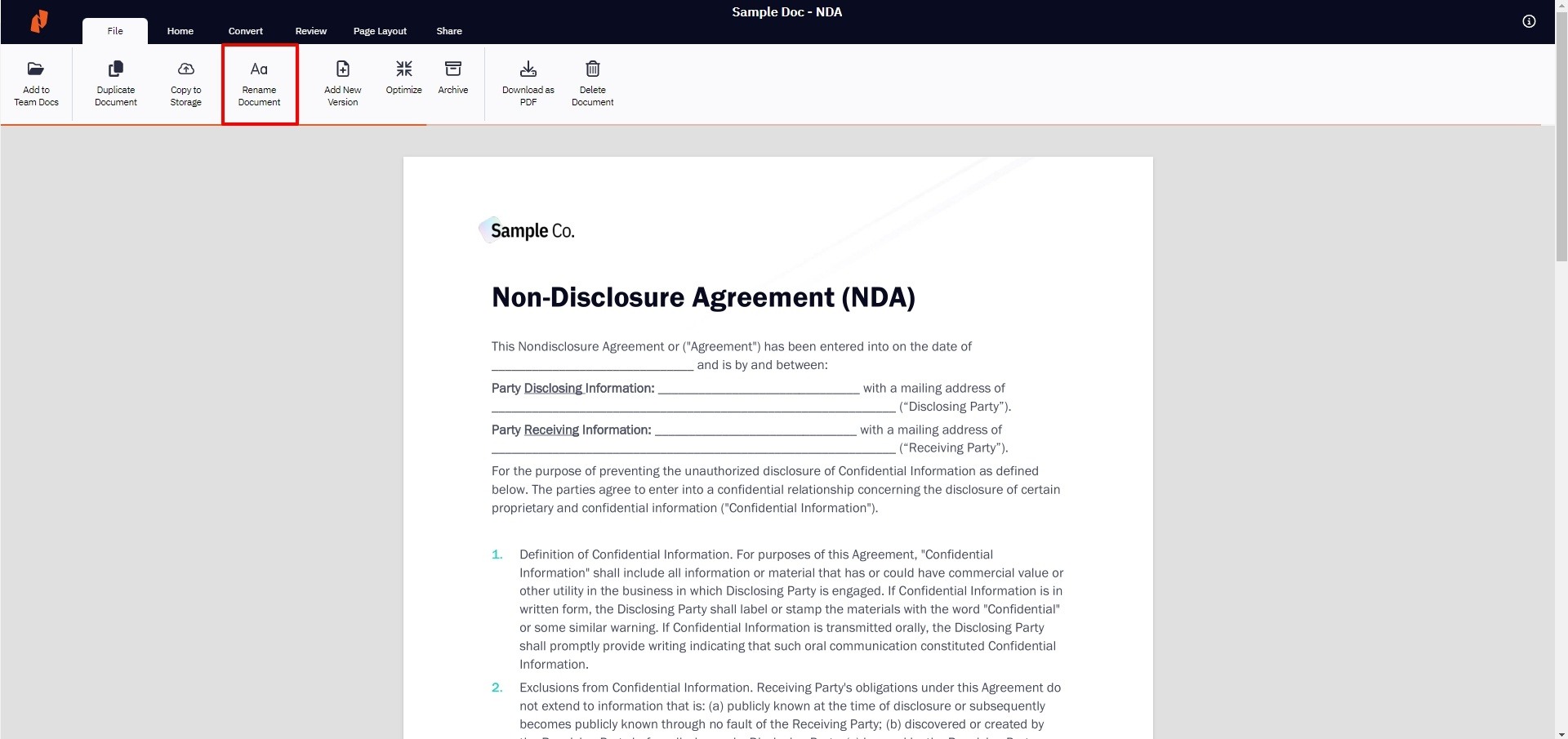Click the Optimize icon
1568x739 pixels.
pos(404,69)
